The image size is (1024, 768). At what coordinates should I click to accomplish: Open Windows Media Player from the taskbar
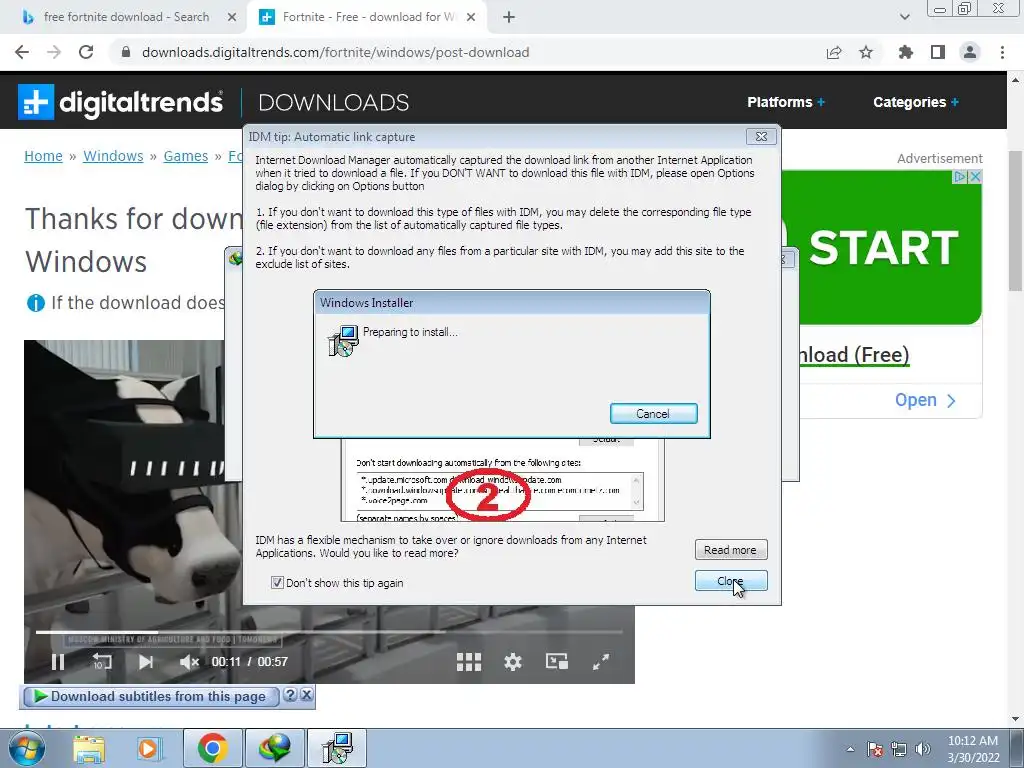click(148, 748)
